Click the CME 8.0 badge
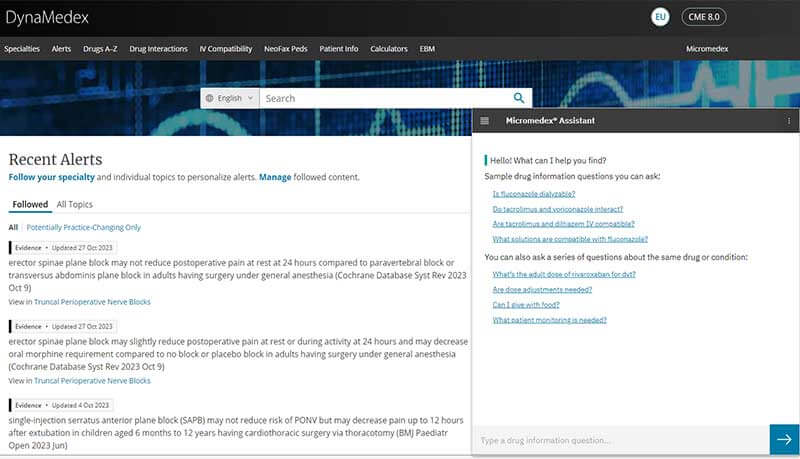The image size is (800, 459). (x=704, y=17)
